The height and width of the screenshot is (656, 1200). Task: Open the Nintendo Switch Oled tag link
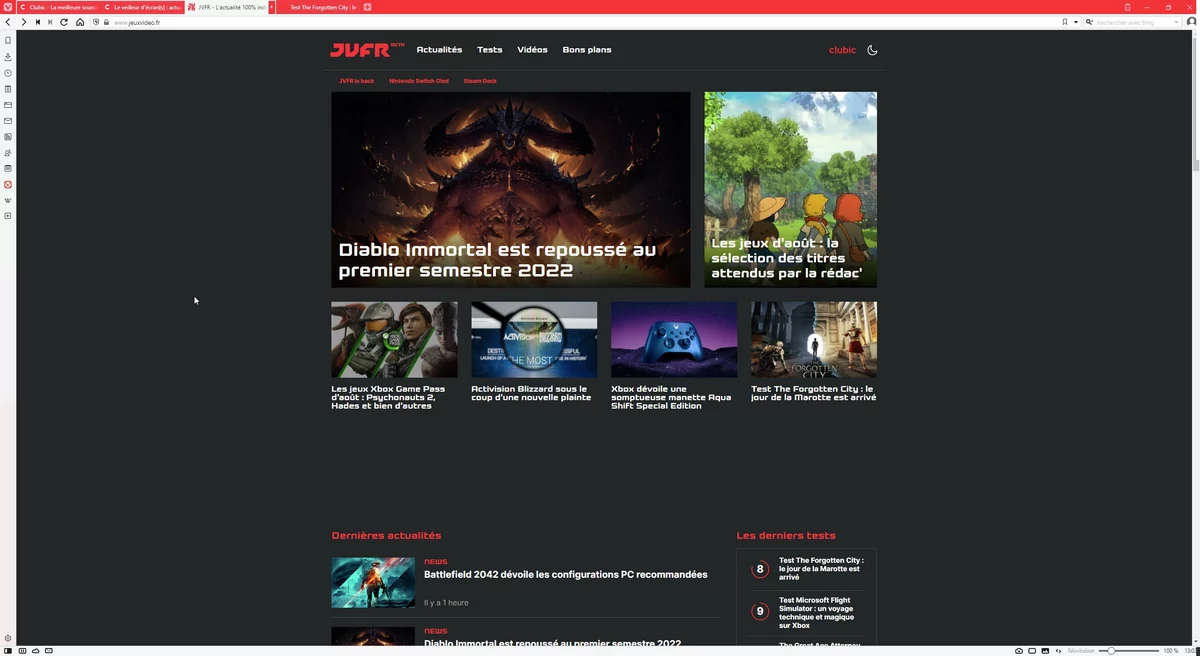click(419, 81)
